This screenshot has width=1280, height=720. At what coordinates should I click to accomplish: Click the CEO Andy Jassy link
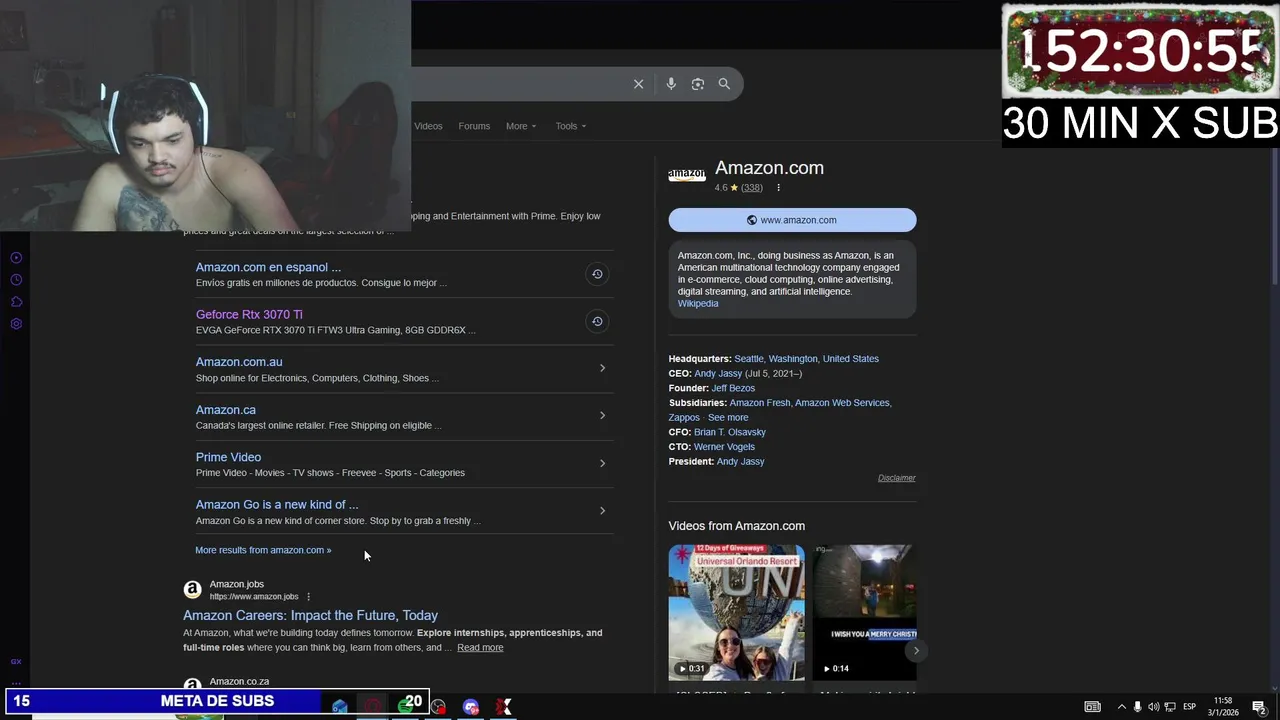[x=718, y=373]
